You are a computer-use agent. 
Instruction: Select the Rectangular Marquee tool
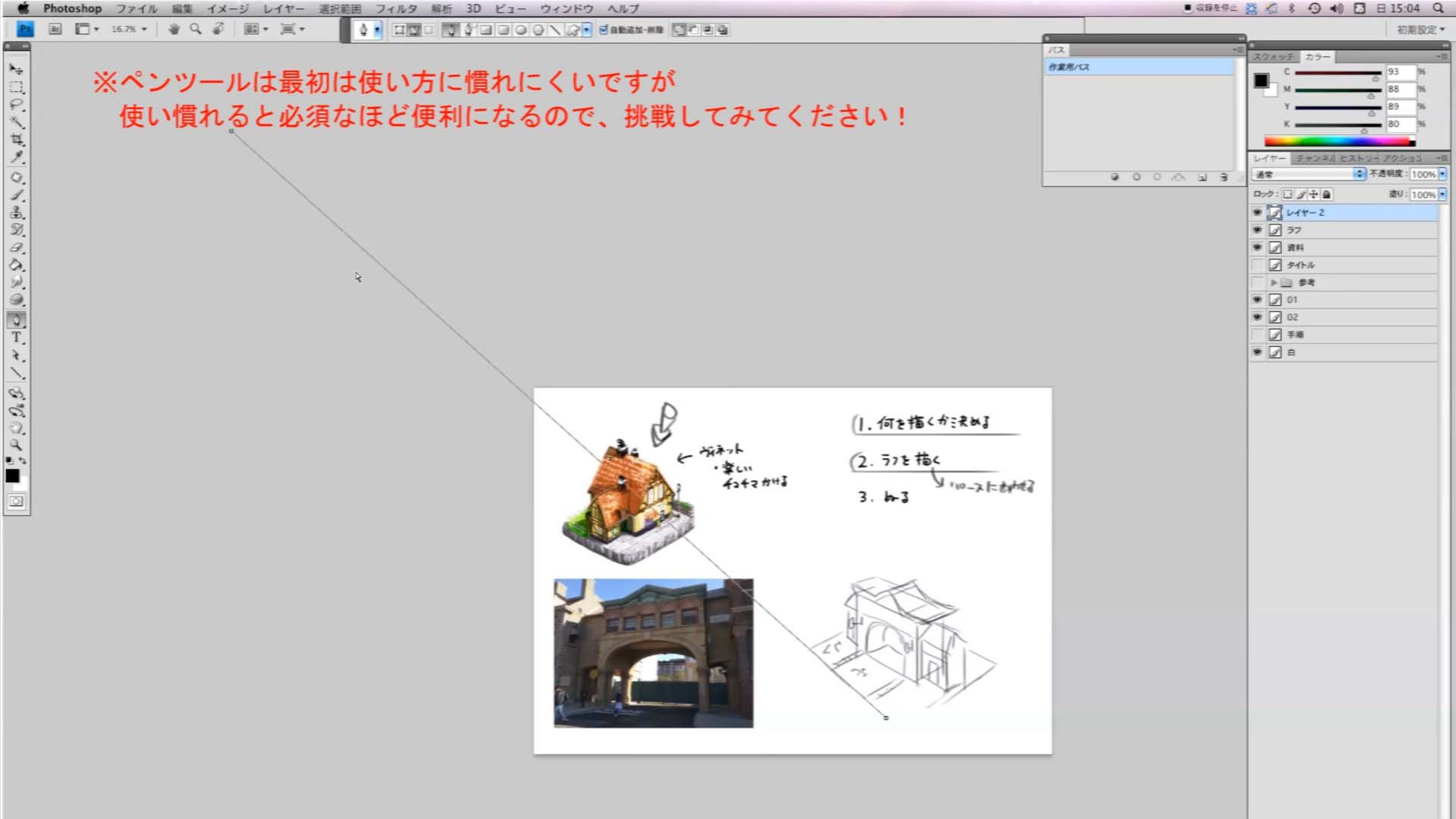pos(16,87)
